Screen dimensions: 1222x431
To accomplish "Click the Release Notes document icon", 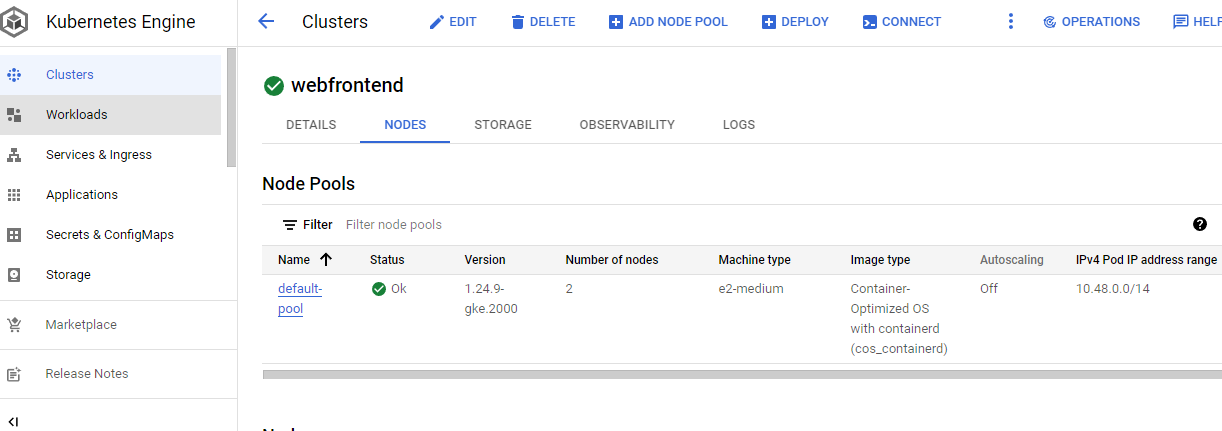I will [14, 374].
